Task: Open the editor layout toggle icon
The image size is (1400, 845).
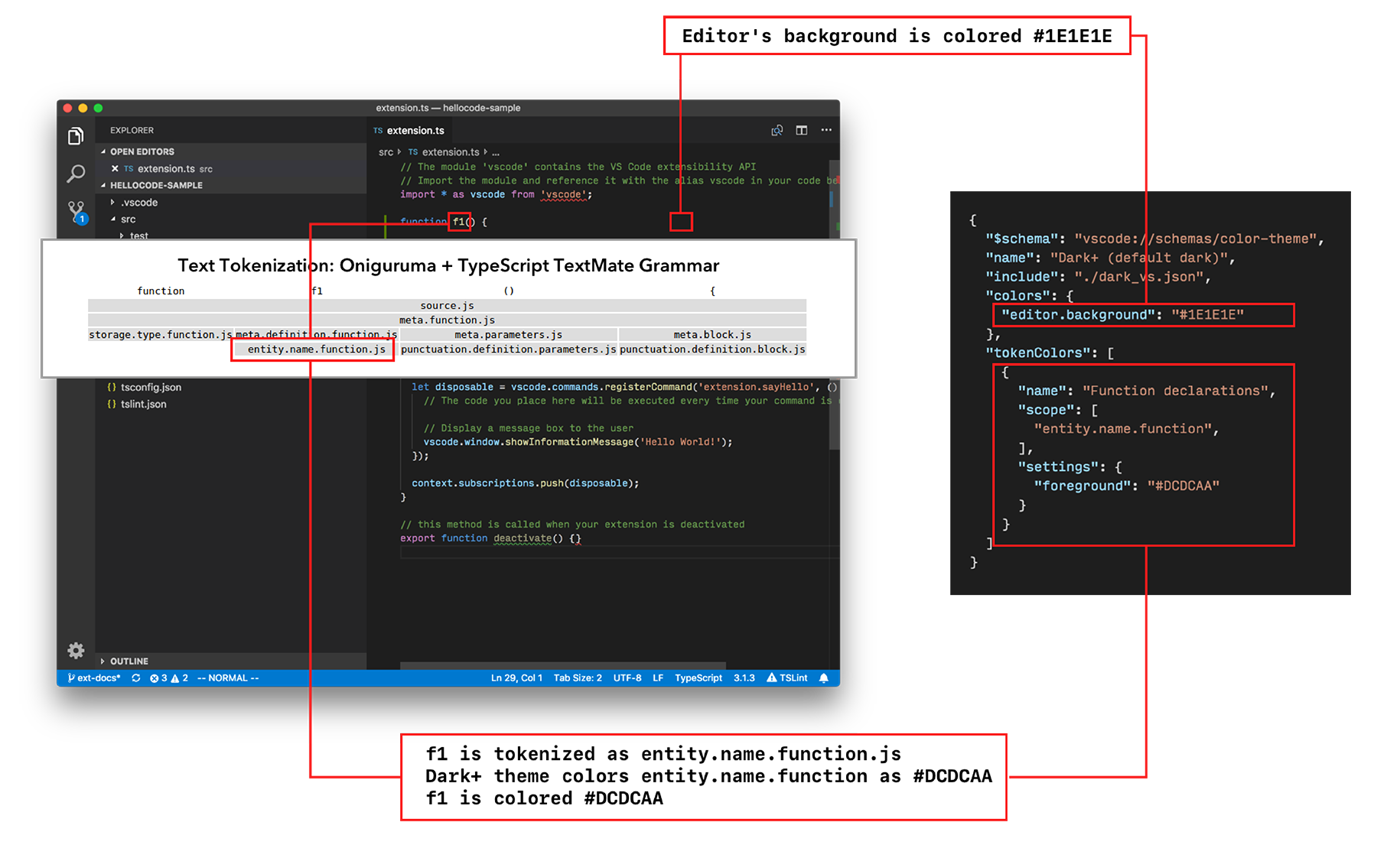Action: (x=801, y=130)
